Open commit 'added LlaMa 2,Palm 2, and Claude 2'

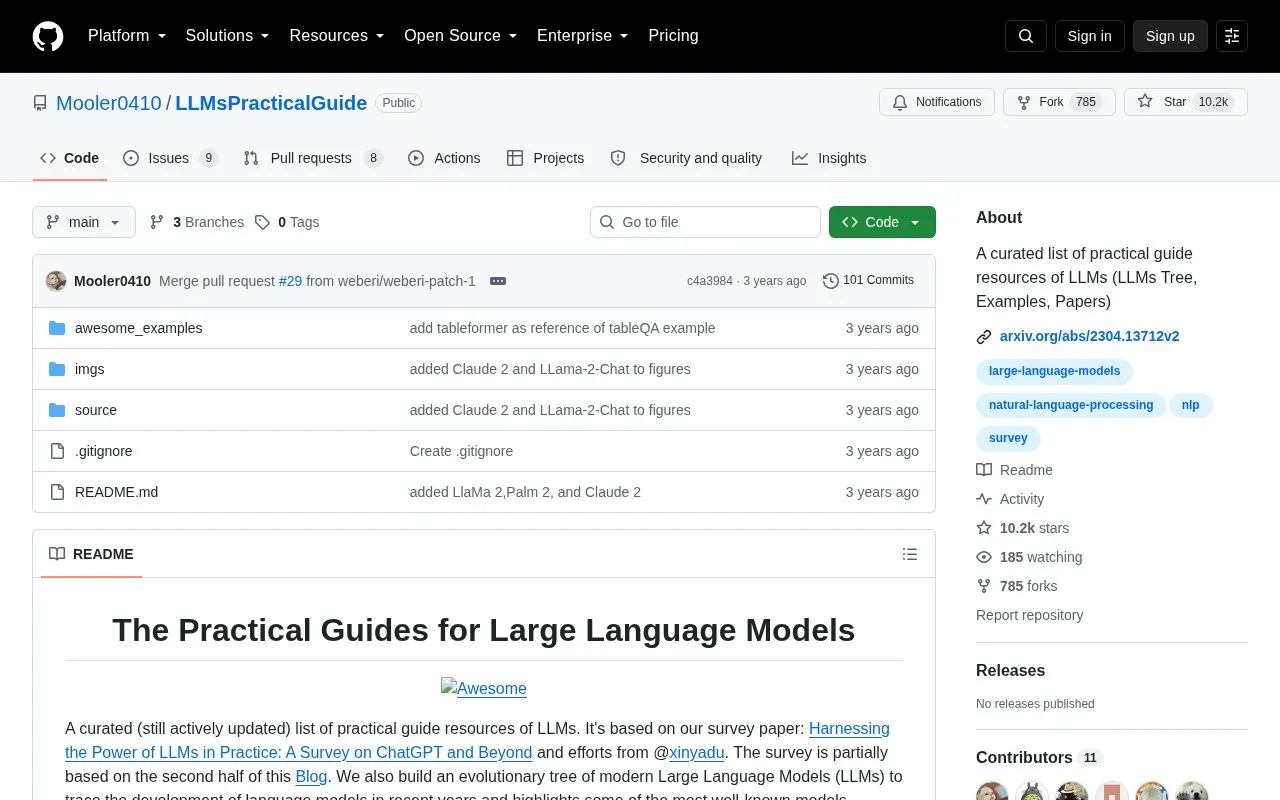point(525,492)
